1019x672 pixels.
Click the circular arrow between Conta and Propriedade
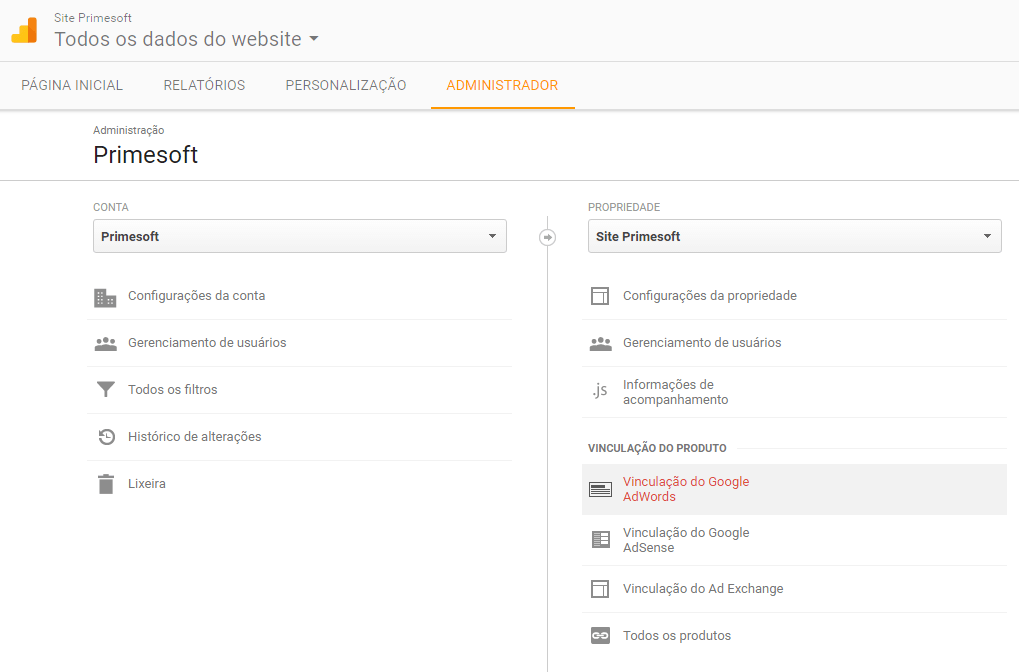tap(548, 236)
